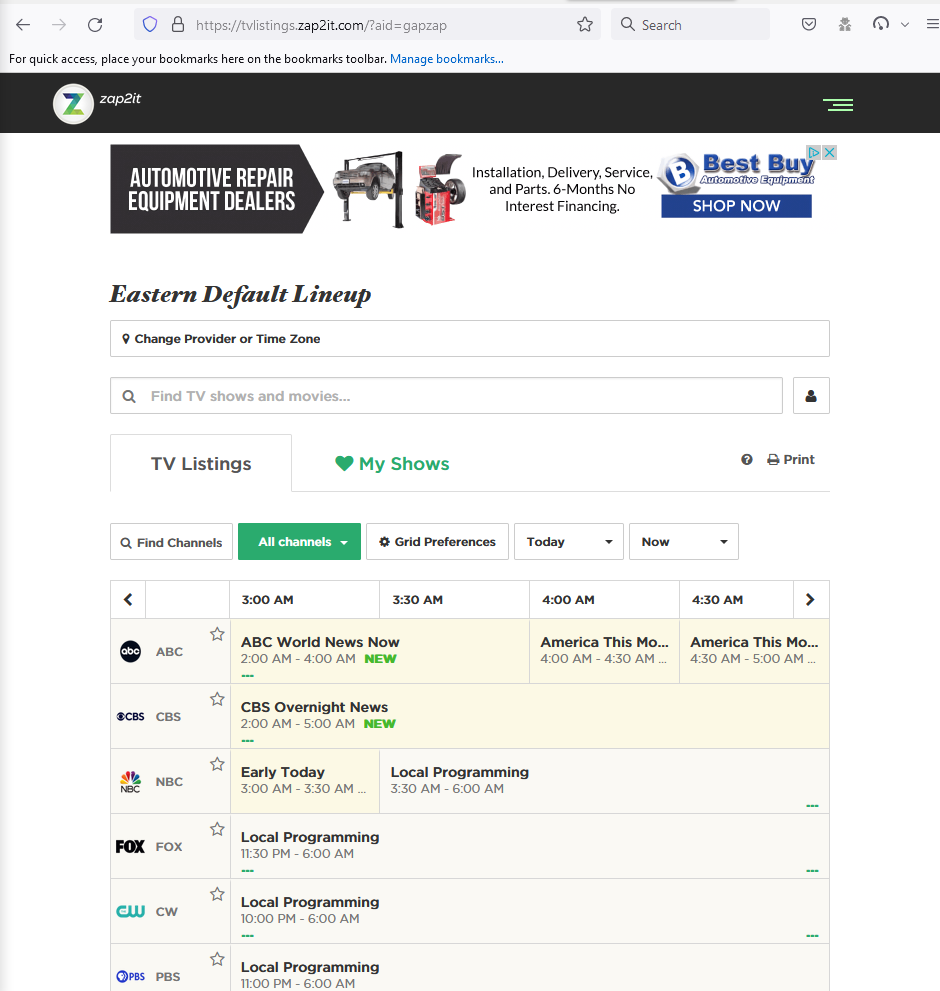Open the extensions puzzle icon
The image size is (940, 991).
(845, 25)
